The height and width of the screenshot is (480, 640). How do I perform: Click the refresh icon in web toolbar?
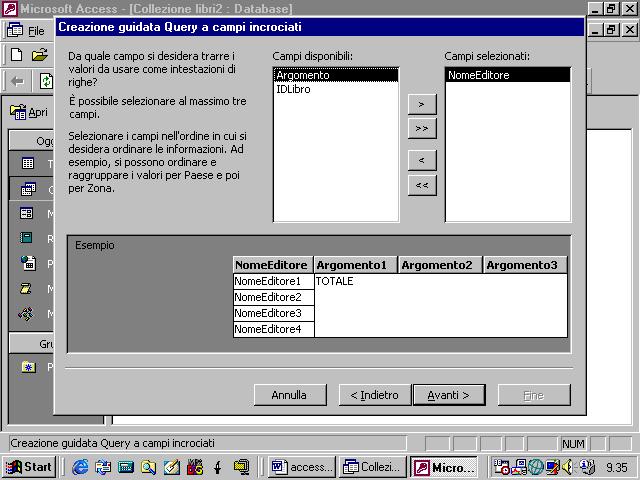coord(46,81)
